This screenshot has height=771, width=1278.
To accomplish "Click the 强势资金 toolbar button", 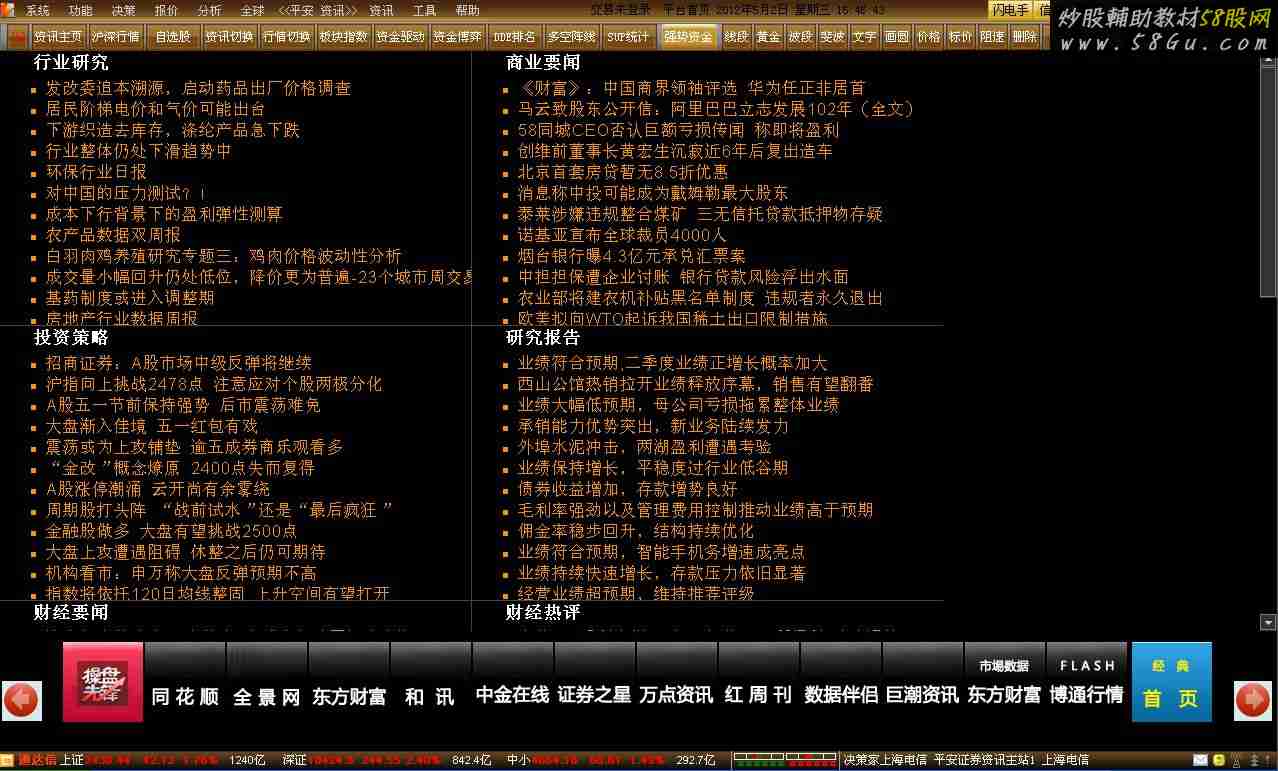I will tap(688, 37).
